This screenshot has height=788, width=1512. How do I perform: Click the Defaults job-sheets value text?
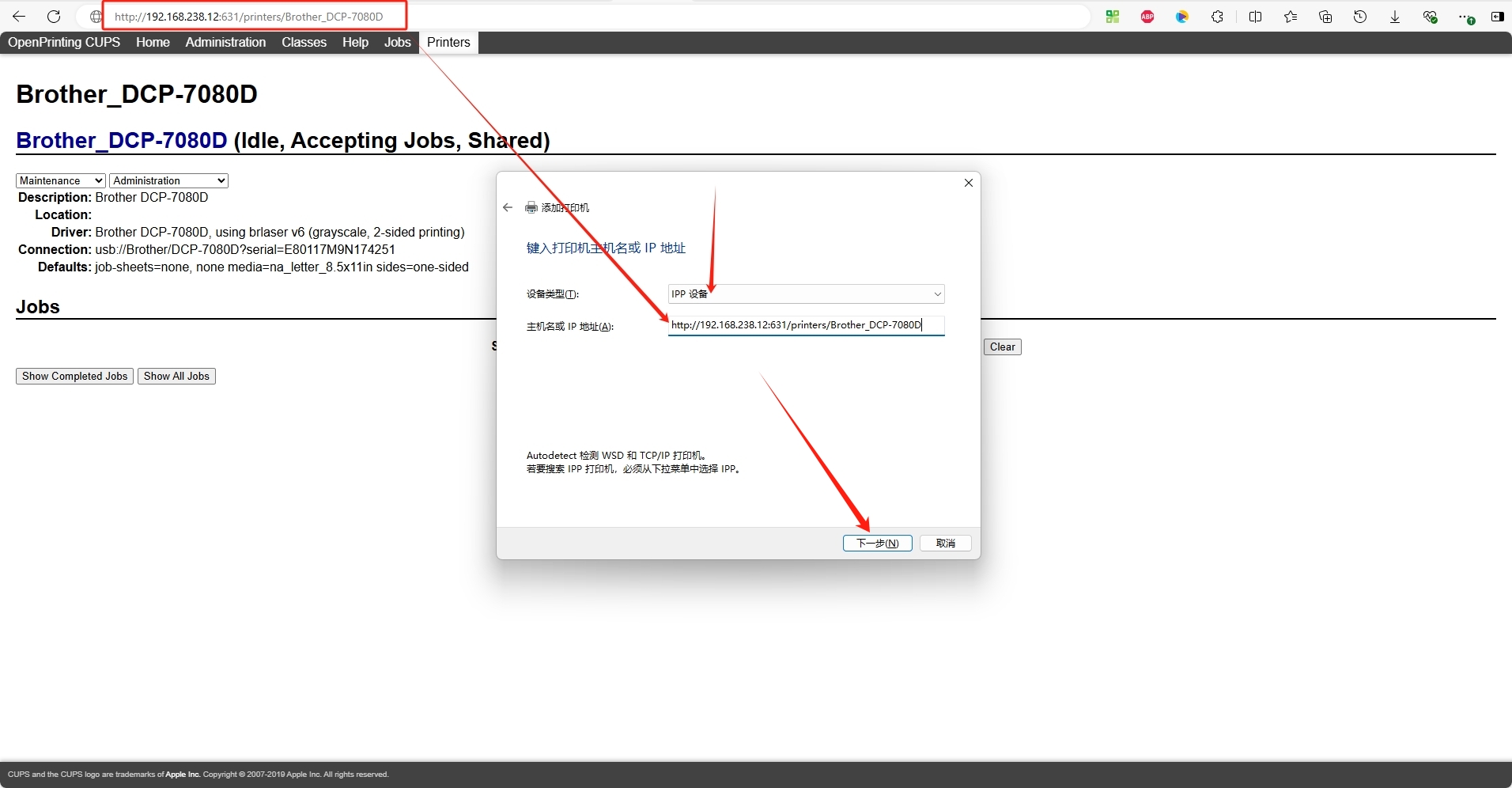coord(282,267)
